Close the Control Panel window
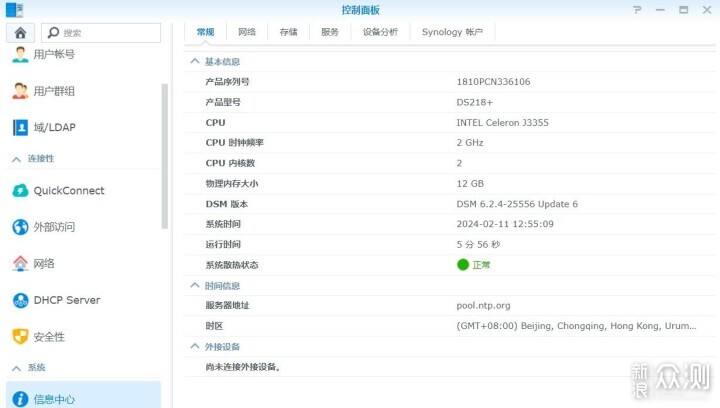720x408 pixels. click(707, 10)
